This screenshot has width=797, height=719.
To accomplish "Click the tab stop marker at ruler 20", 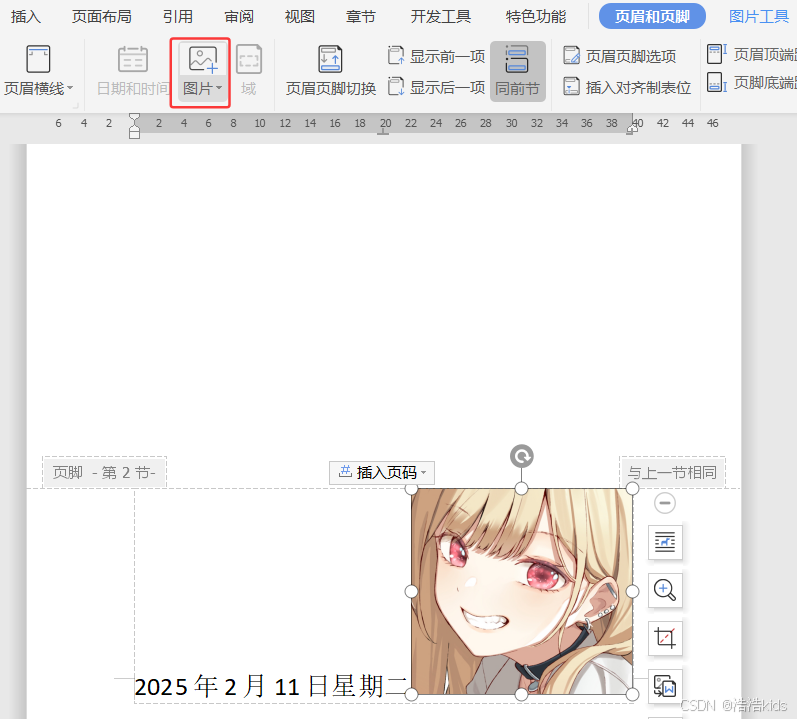I will click(x=383, y=132).
